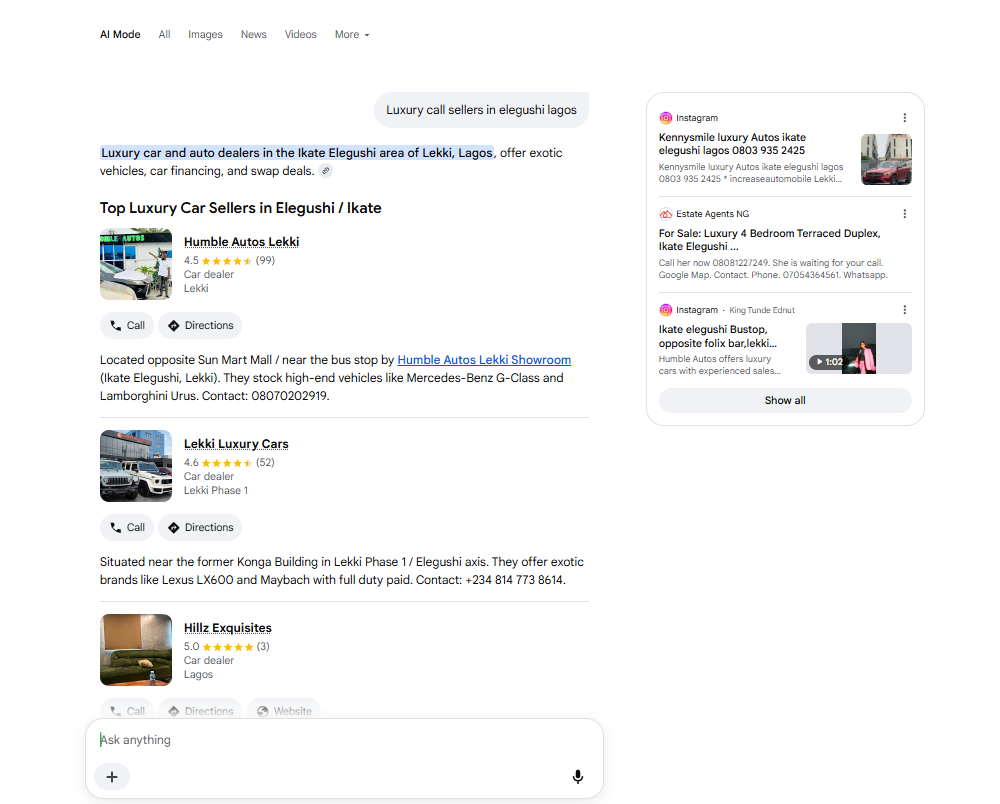Switch to the All results tab

(x=165, y=34)
